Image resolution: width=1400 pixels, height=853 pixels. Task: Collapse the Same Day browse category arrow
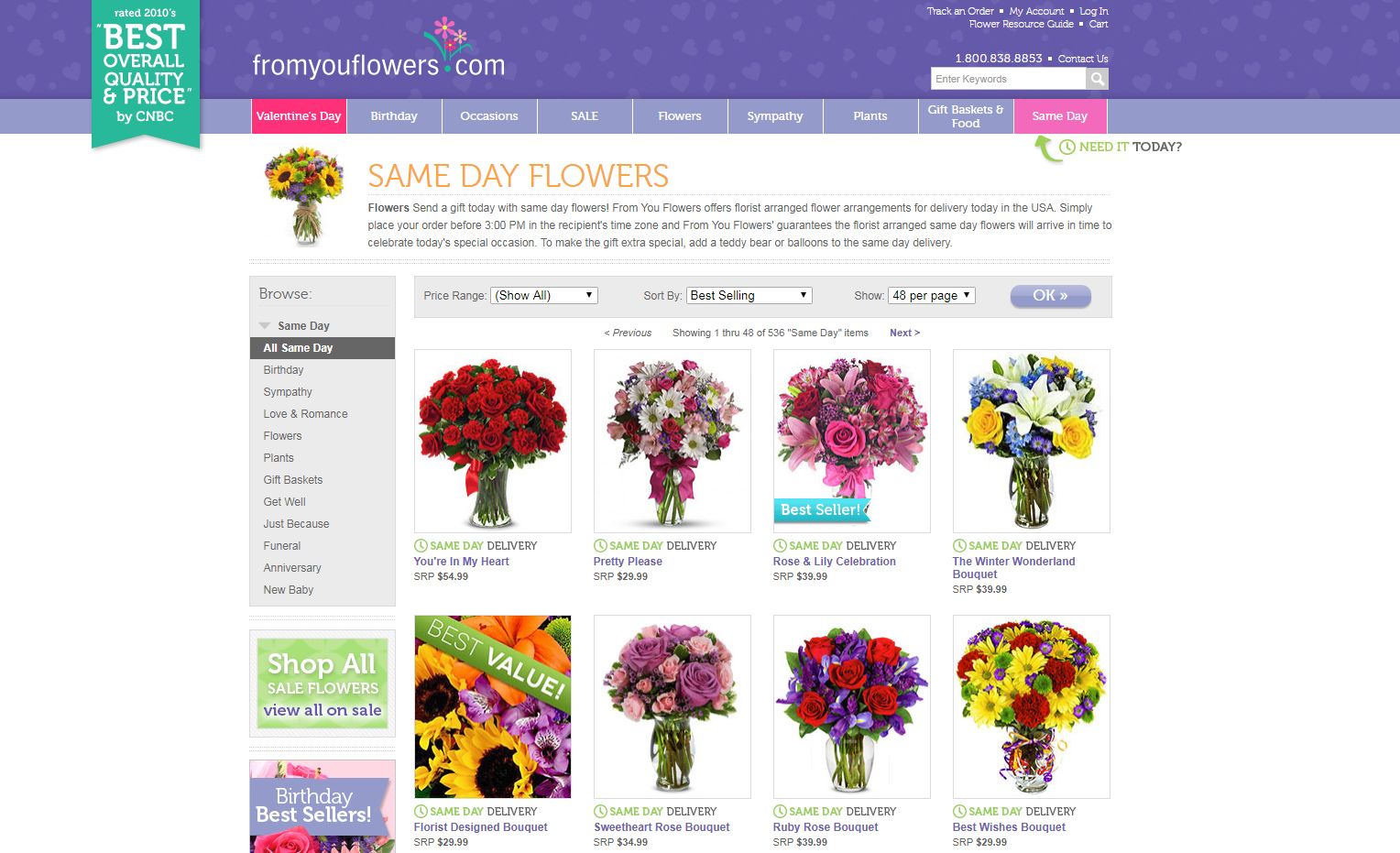[x=265, y=325]
